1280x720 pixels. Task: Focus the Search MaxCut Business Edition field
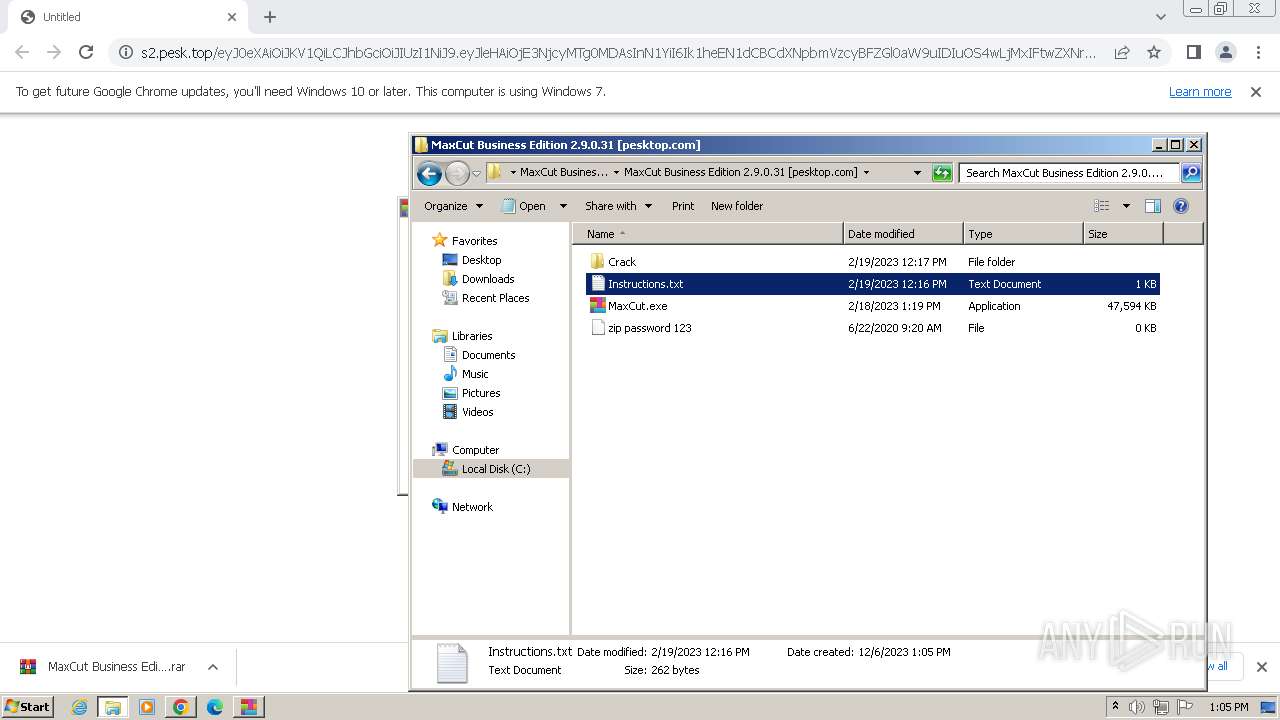(x=1070, y=173)
